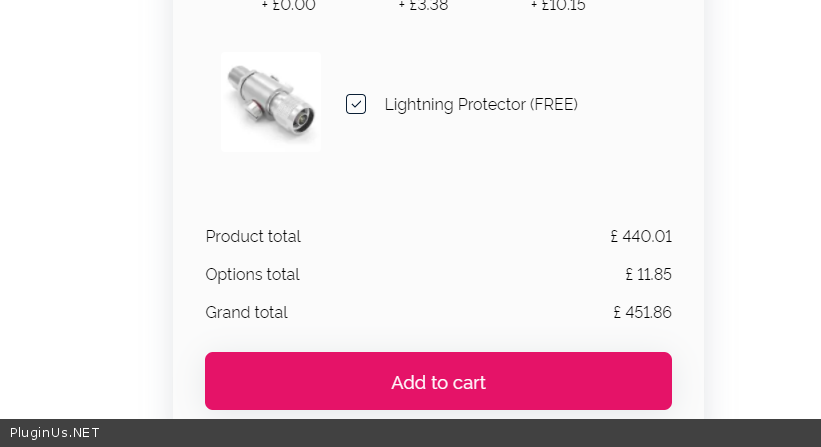Open the PluginUs.NET footer link
This screenshot has width=821, height=447.
coord(55,433)
